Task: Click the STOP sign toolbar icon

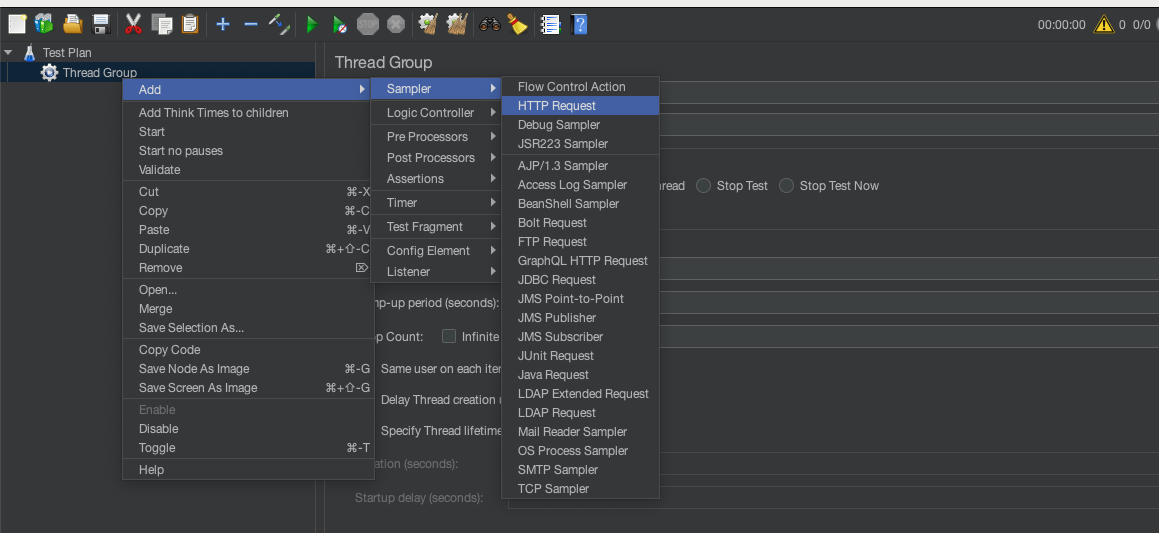Action: click(x=367, y=24)
